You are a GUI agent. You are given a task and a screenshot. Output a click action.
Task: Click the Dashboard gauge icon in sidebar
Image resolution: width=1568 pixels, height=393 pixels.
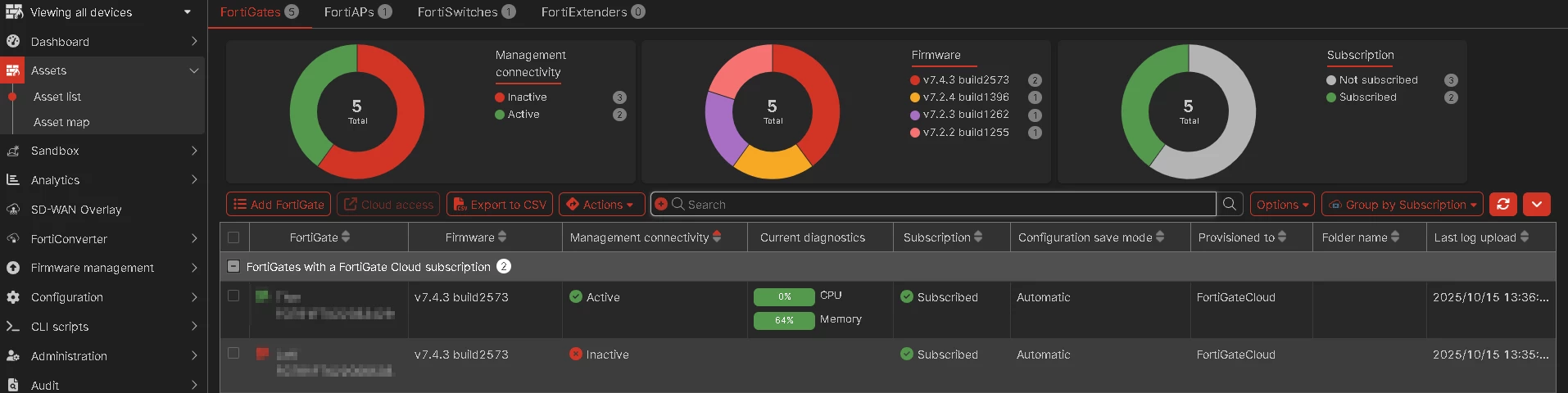[13, 41]
